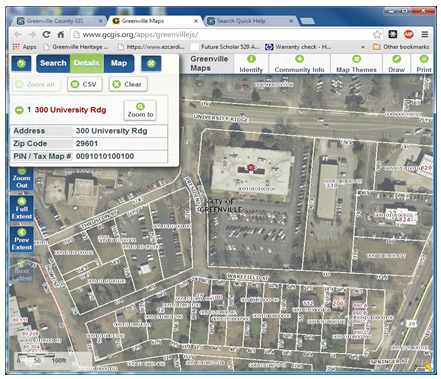Open Map Themes menu
Viewport: 441px width, 379px height.
click(x=356, y=64)
